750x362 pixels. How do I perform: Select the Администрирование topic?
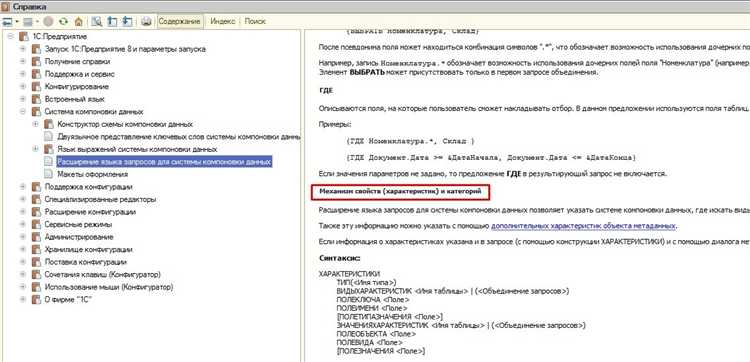tap(79, 237)
